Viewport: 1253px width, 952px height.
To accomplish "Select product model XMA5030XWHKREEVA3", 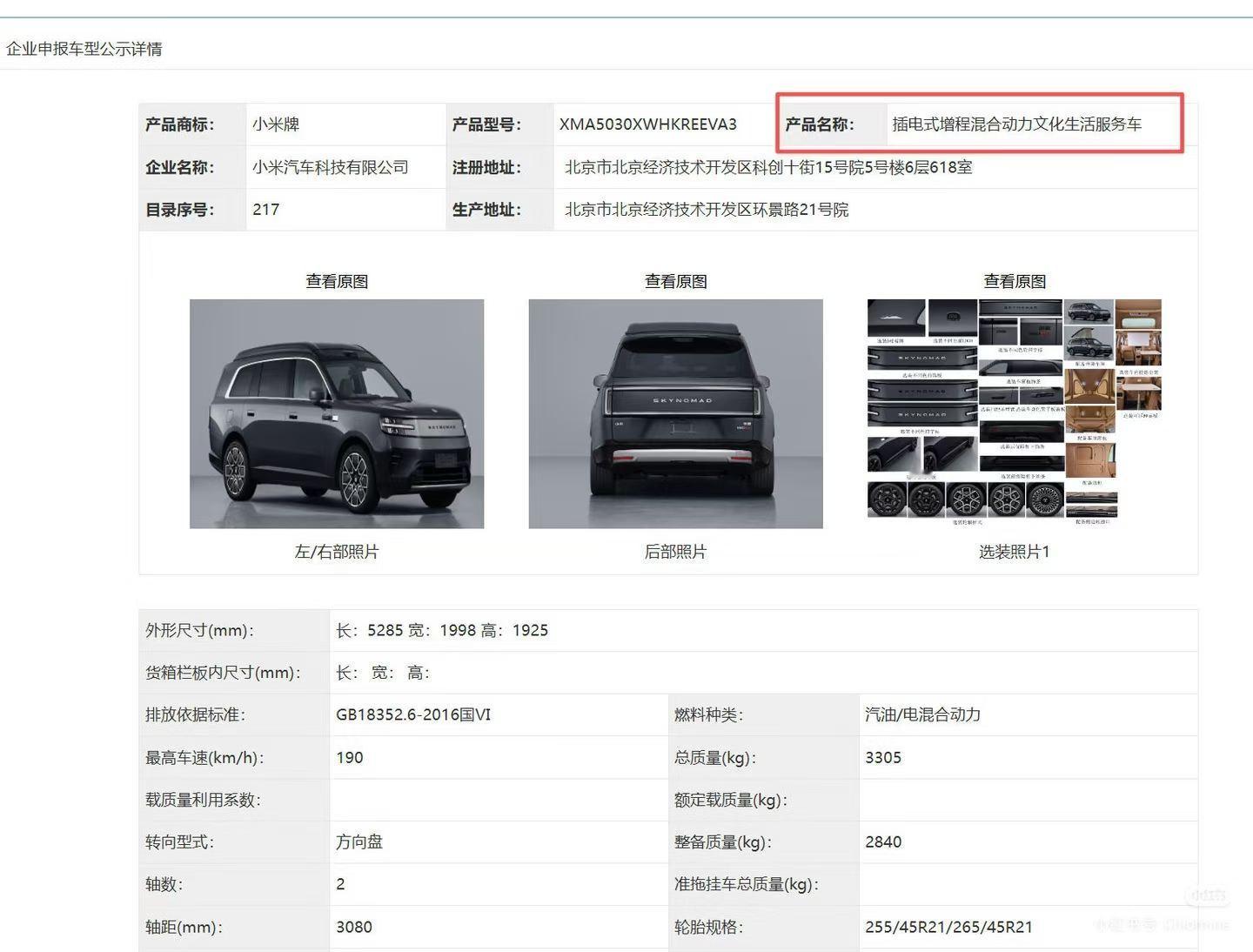I will click(647, 124).
